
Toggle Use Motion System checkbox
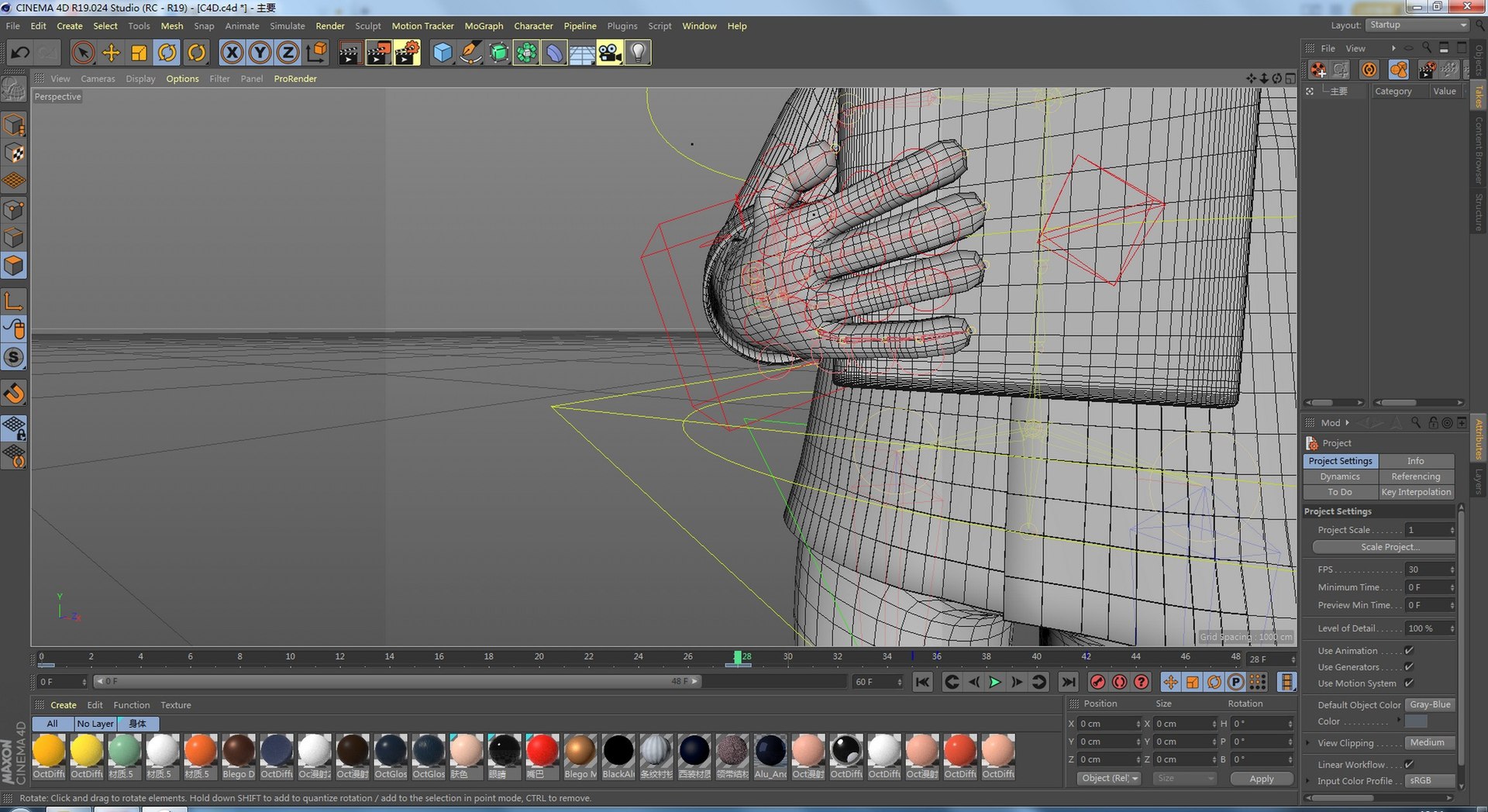click(x=1409, y=683)
